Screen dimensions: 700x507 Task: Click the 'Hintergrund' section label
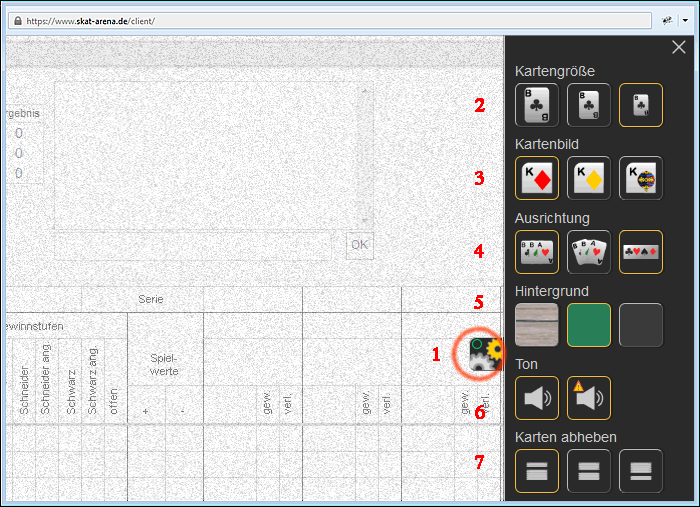click(x=551, y=291)
